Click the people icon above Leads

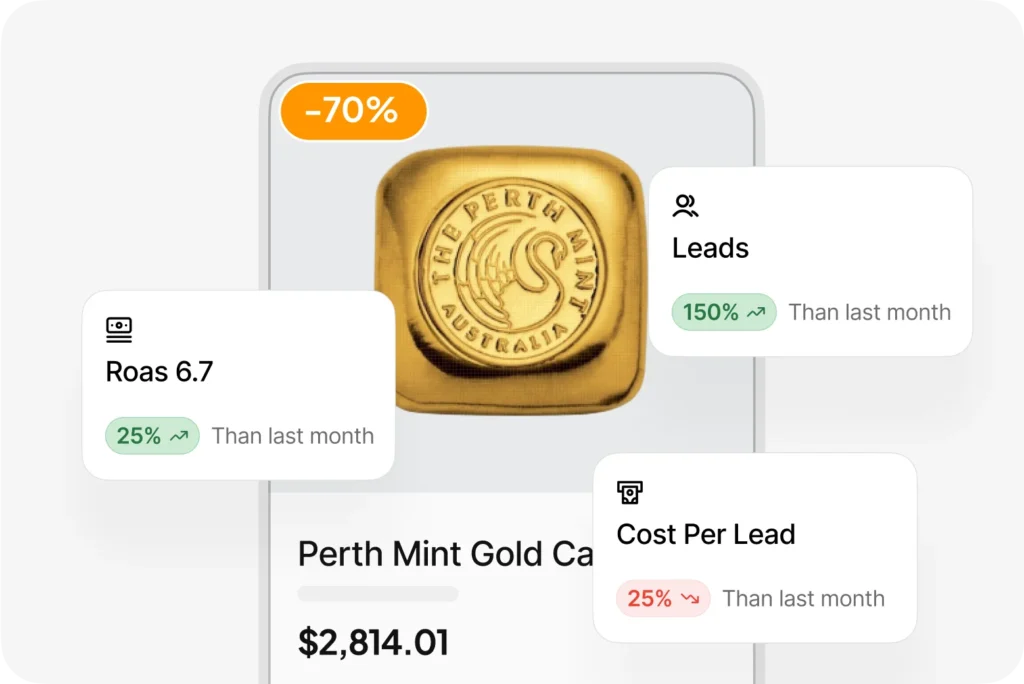tap(685, 207)
